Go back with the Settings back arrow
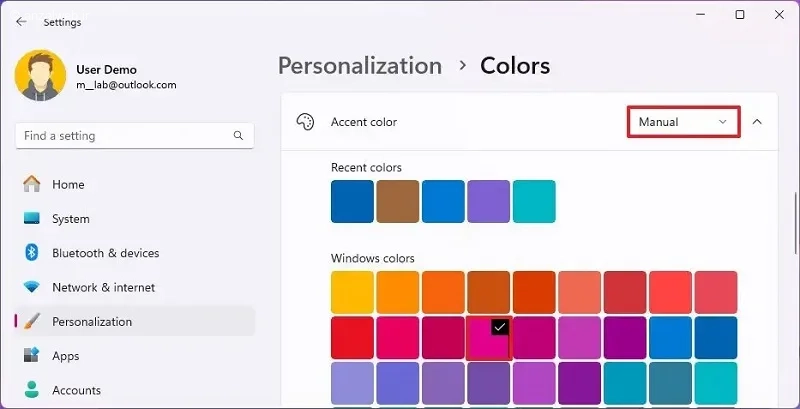Viewport: 800px width, 409px height. click(21, 22)
